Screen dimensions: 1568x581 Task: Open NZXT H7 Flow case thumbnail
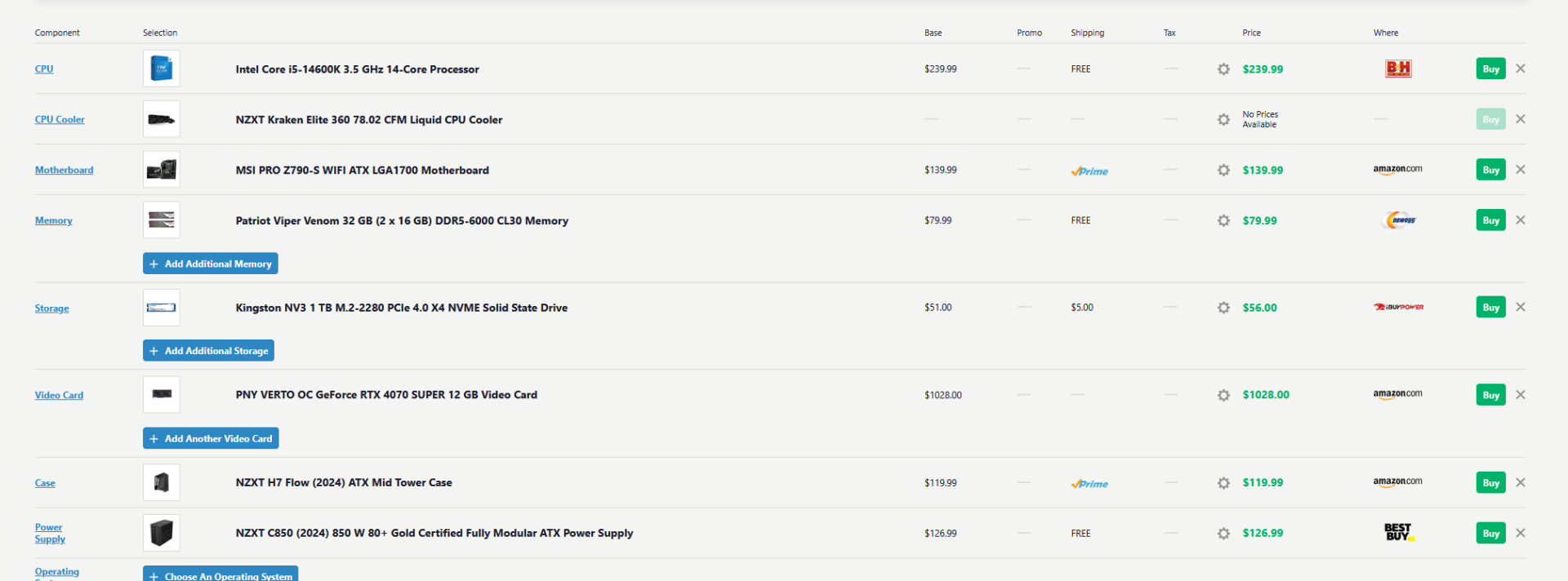click(x=162, y=483)
